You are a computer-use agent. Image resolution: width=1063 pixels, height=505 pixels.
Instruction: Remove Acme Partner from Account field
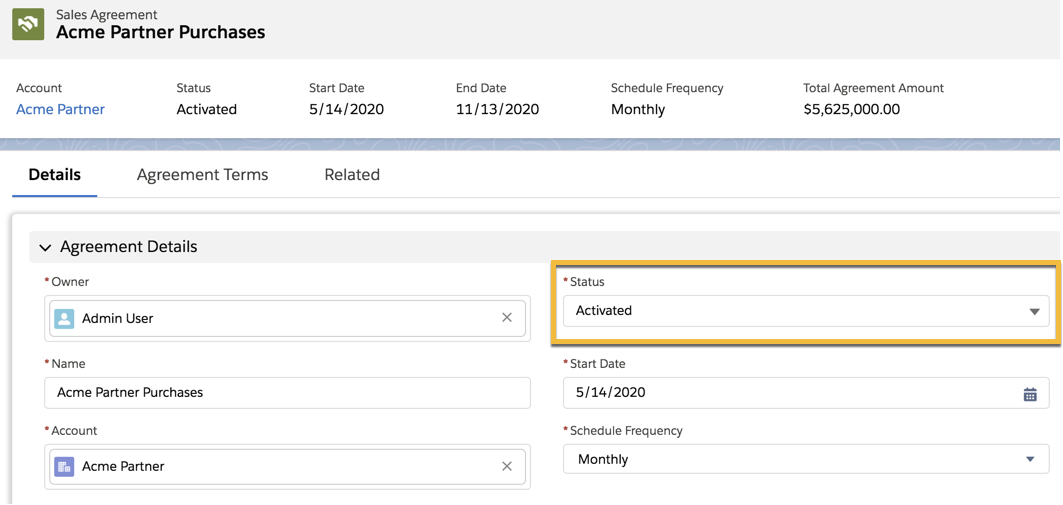click(x=506, y=466)
